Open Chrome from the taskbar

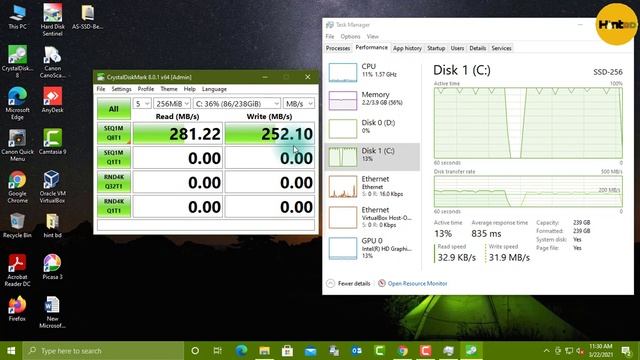402,351
